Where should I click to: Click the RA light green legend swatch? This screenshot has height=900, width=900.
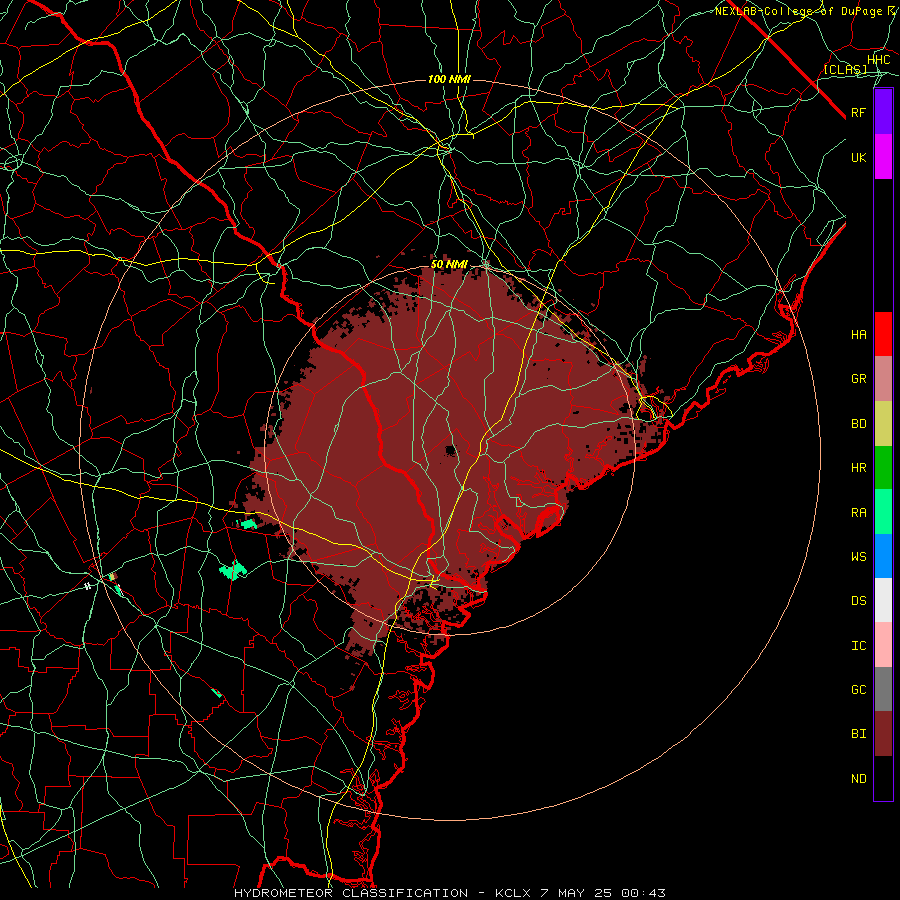point(883,512)
